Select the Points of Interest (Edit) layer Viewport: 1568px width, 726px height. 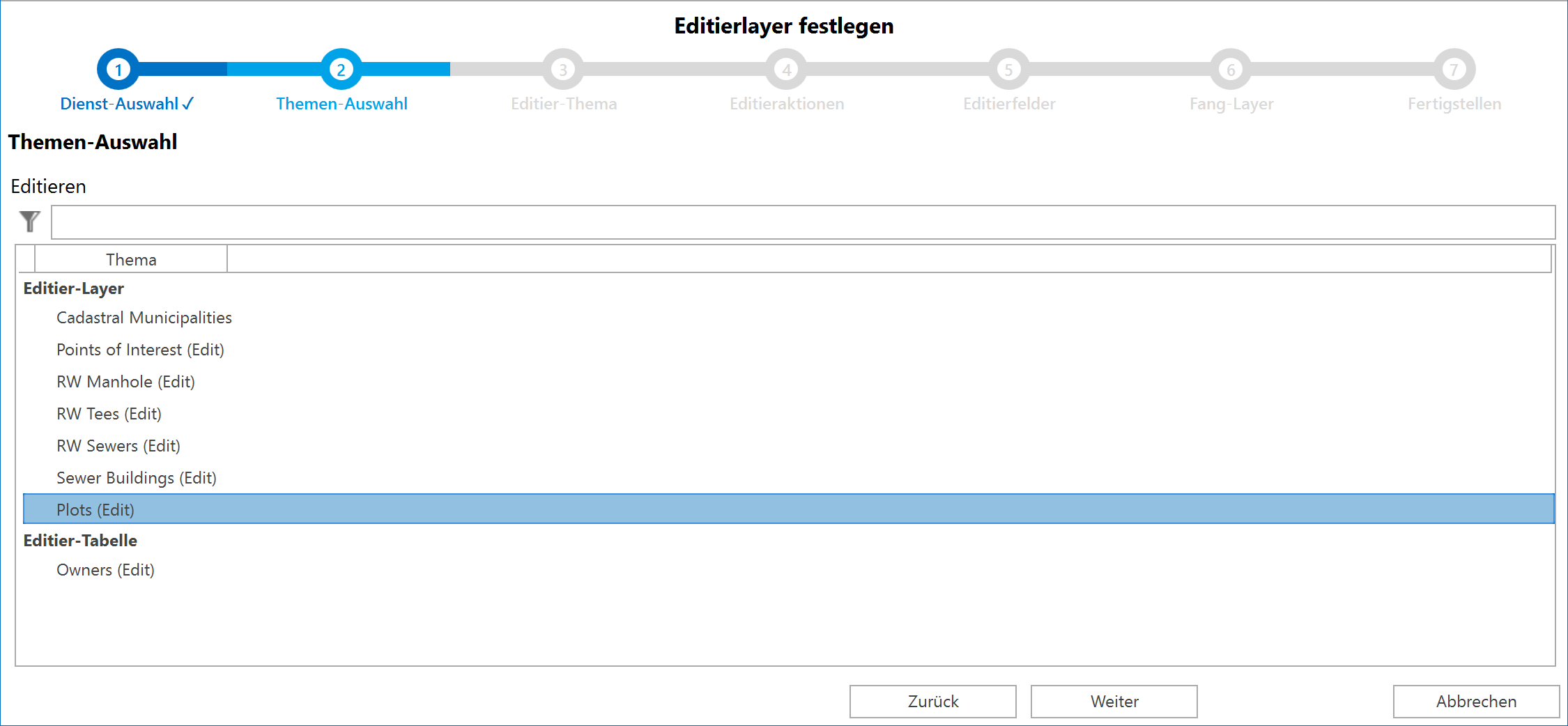coord(140,350)
